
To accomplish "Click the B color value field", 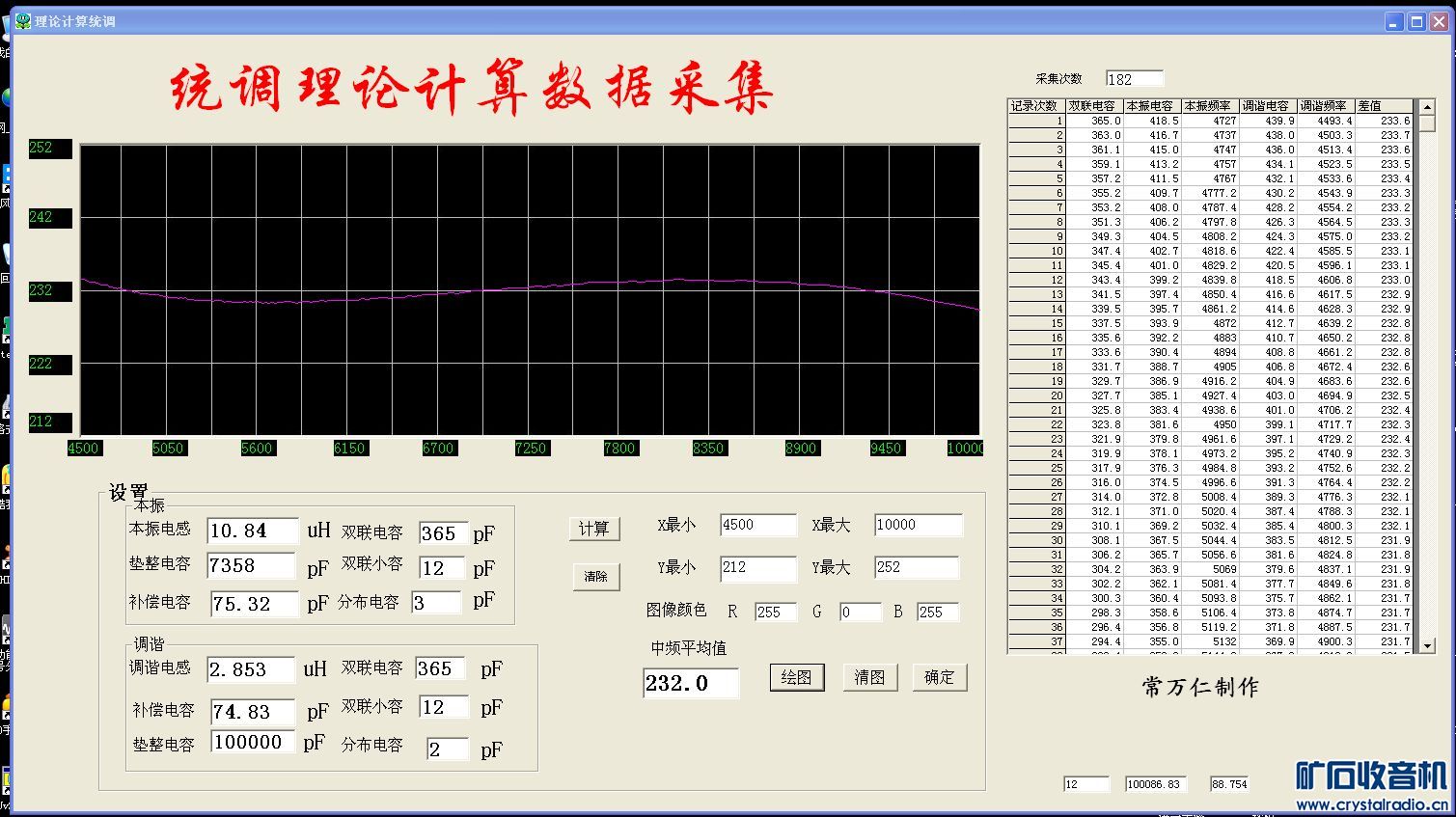I will [x=938, y=613].
